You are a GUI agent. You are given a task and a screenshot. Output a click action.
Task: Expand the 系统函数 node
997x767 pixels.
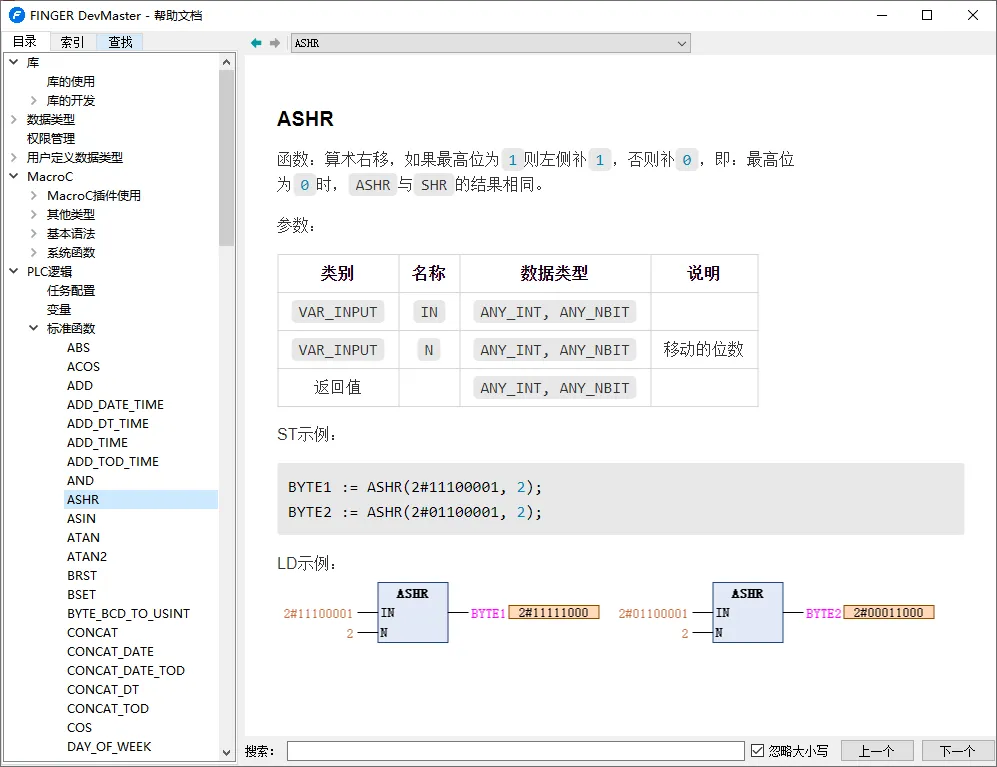[34, 252]
